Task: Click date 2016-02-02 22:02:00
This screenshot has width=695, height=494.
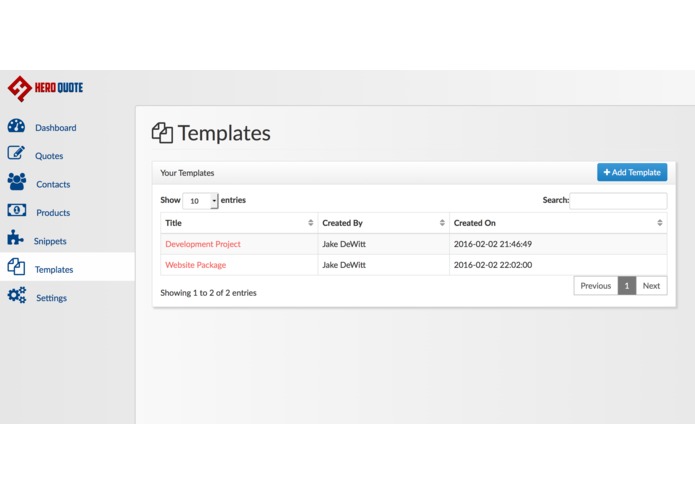Action: tap(493, 265)
